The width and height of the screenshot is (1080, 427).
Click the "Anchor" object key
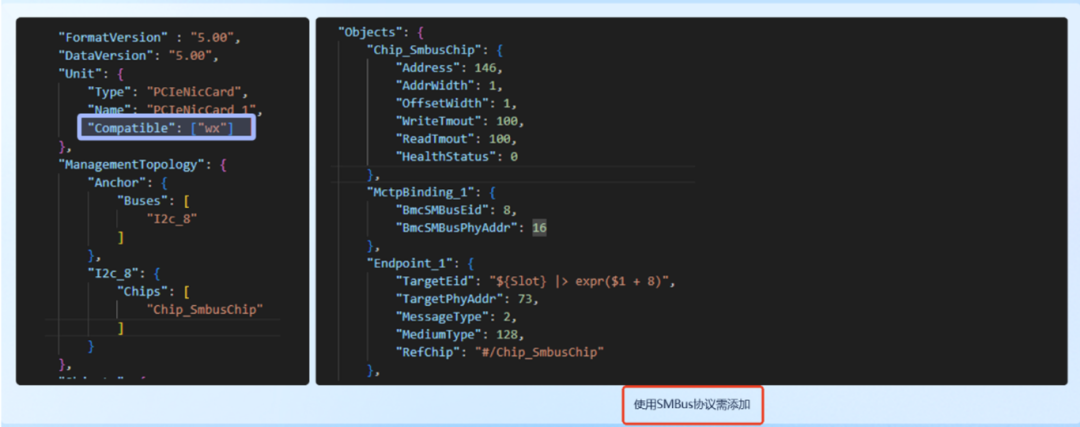tap(116, 182)
